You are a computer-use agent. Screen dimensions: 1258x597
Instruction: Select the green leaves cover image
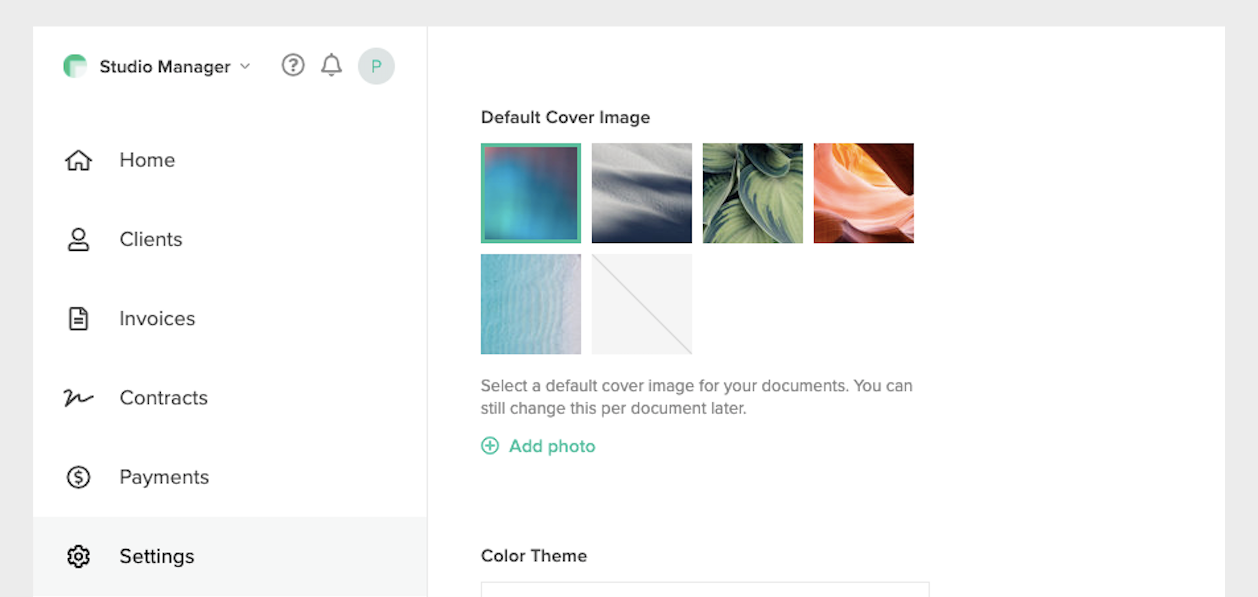point(753,193)
